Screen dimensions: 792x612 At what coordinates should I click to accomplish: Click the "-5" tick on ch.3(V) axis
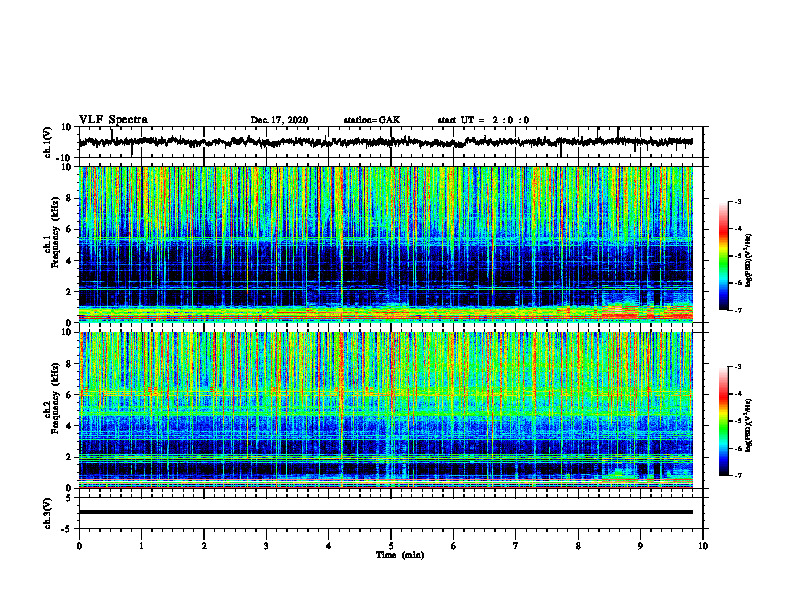(66, 529)
